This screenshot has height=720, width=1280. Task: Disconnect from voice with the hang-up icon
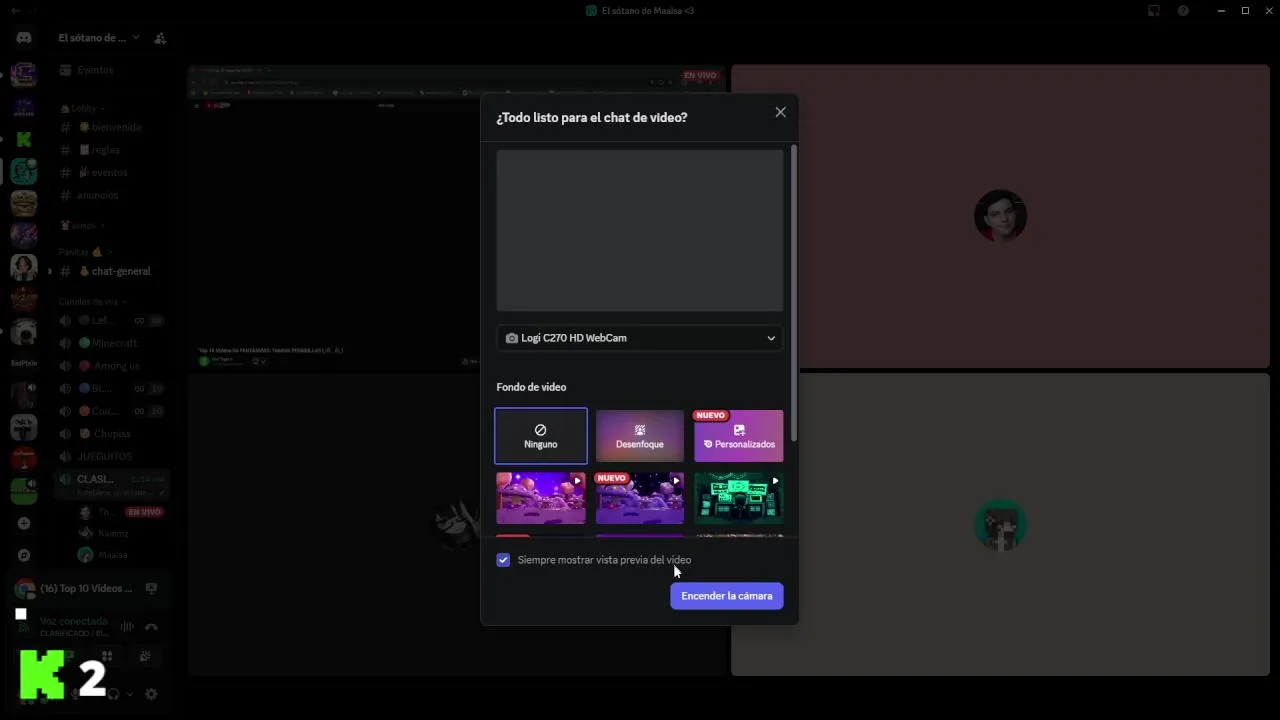click(x=151, y=627)
